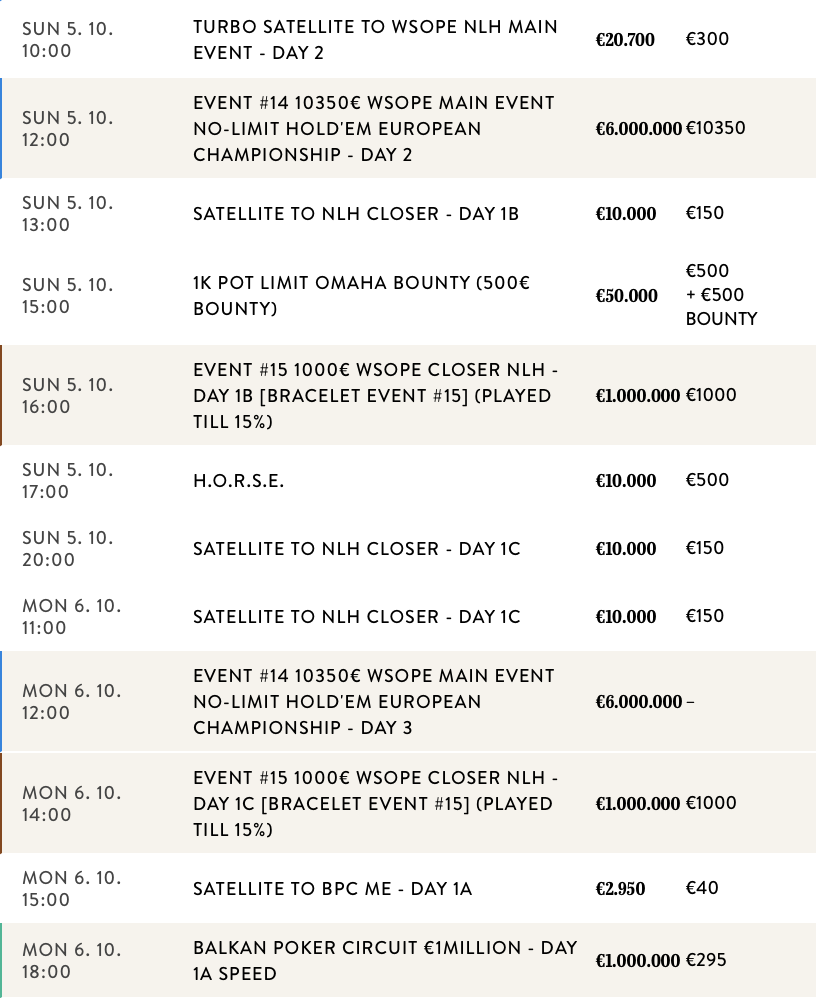Open the H.O.R.S.E. tournament
Image resolution: width=816 pixels, height=998 pixels.
pos(239,481)
